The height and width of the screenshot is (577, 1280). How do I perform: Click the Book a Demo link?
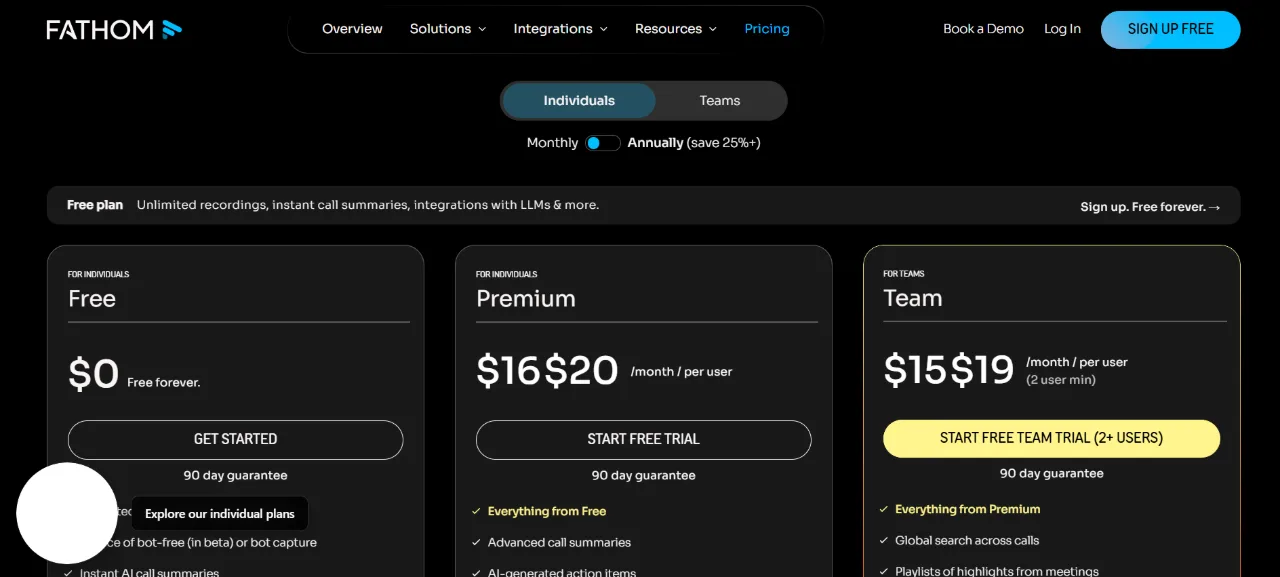click(983, 29)
